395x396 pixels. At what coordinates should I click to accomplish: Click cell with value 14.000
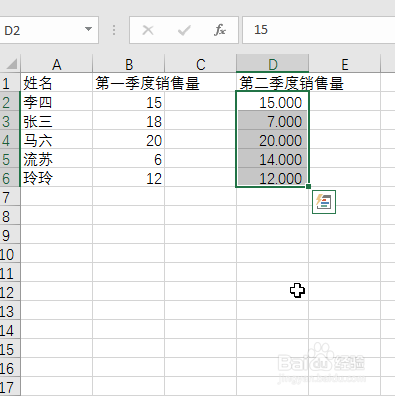pos(273,159)
